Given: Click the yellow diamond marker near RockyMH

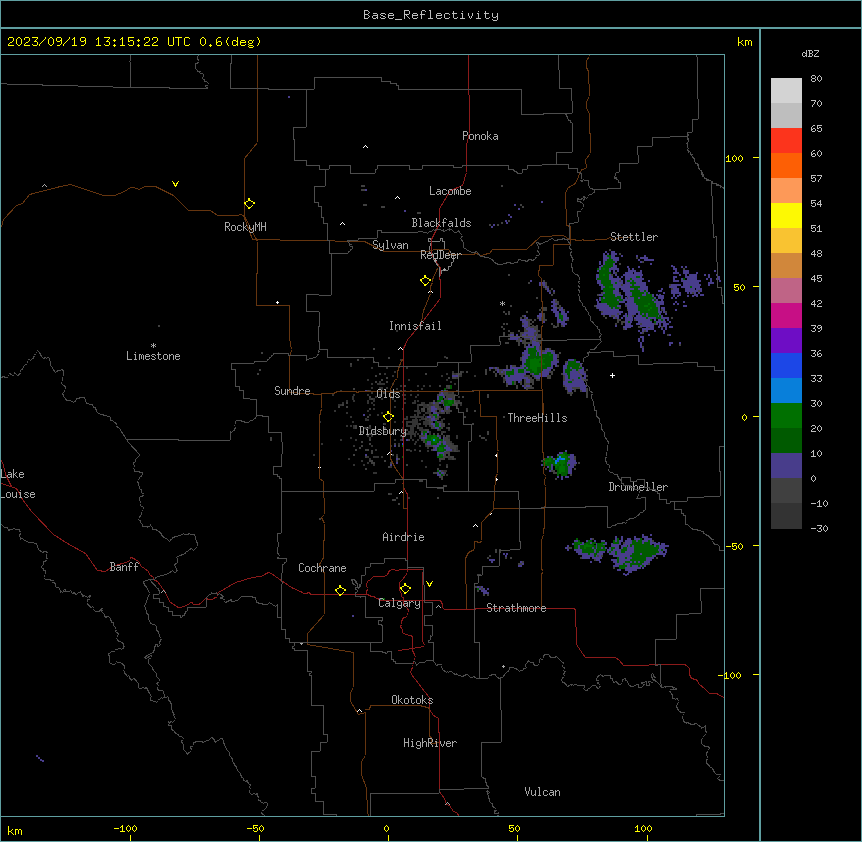Looking at the screenshot, I should [249, 204].
